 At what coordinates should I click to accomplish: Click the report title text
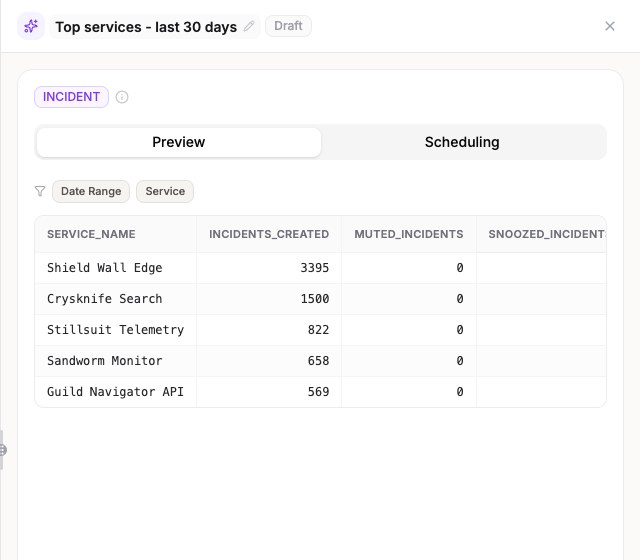tap(146, 27)
